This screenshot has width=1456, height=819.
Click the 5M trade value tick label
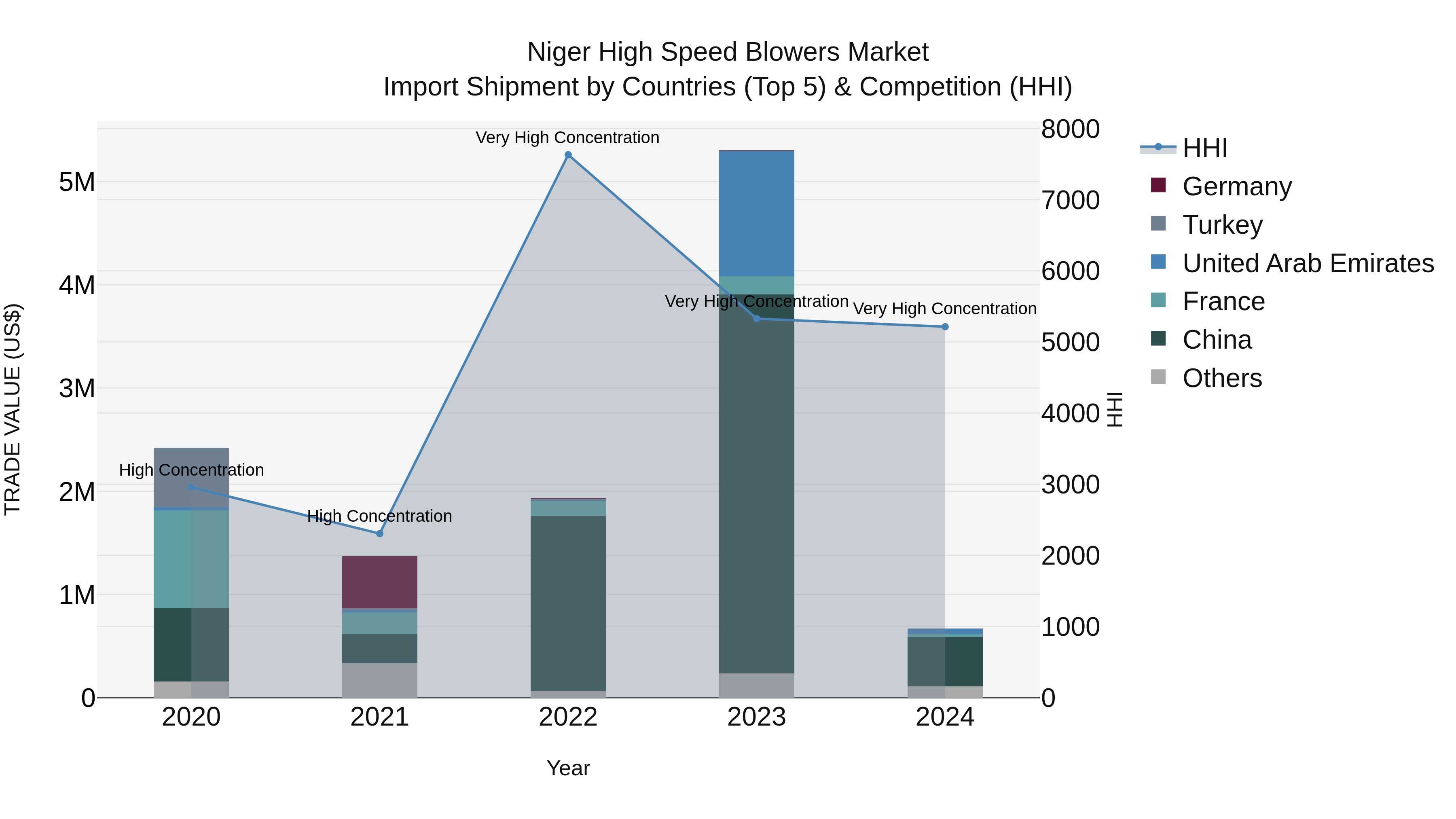[77, 182]
